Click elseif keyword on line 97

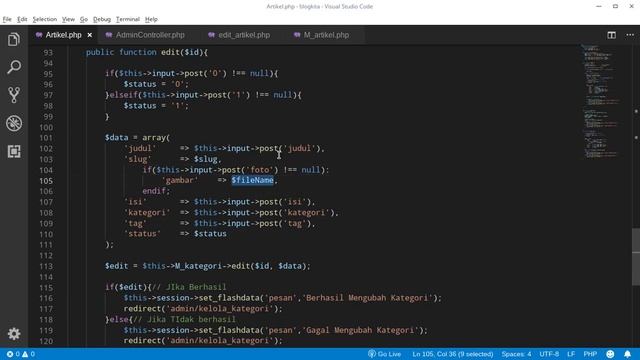124,95
